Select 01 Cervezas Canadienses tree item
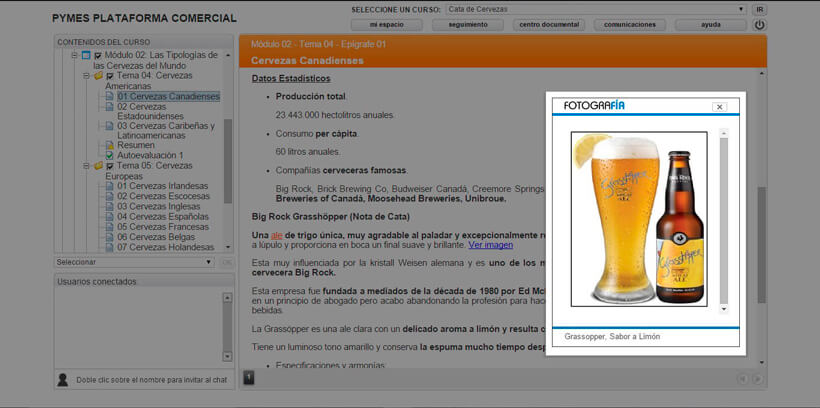 pyautogui.click(x=168, y=97)
